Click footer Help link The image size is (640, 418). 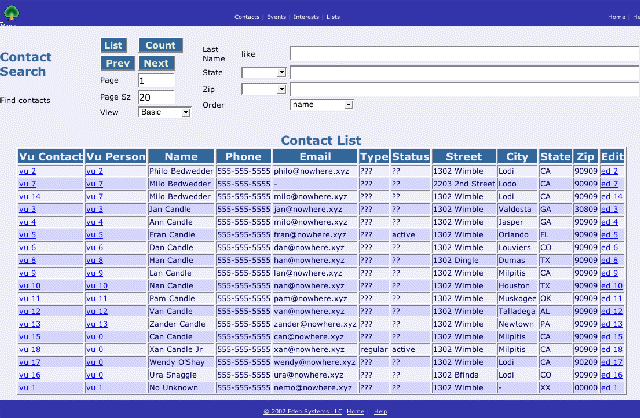380,411
